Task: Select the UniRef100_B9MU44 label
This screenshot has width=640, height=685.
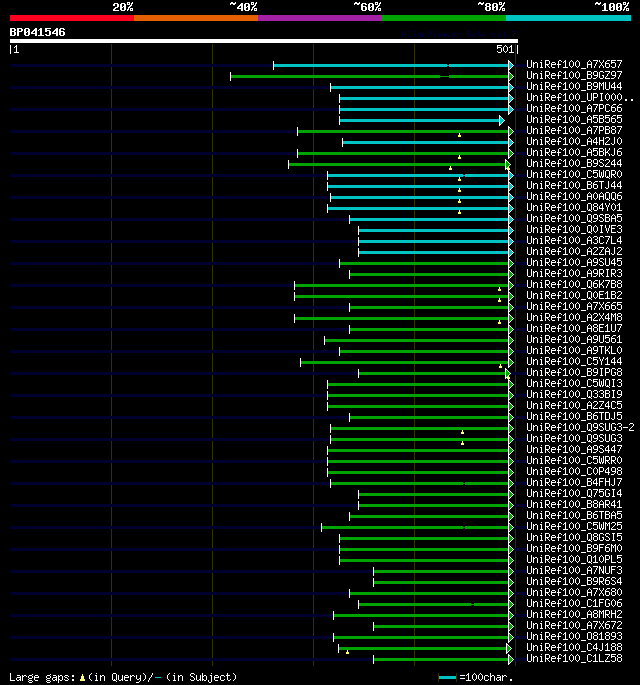Action: (x=574, y=86)
